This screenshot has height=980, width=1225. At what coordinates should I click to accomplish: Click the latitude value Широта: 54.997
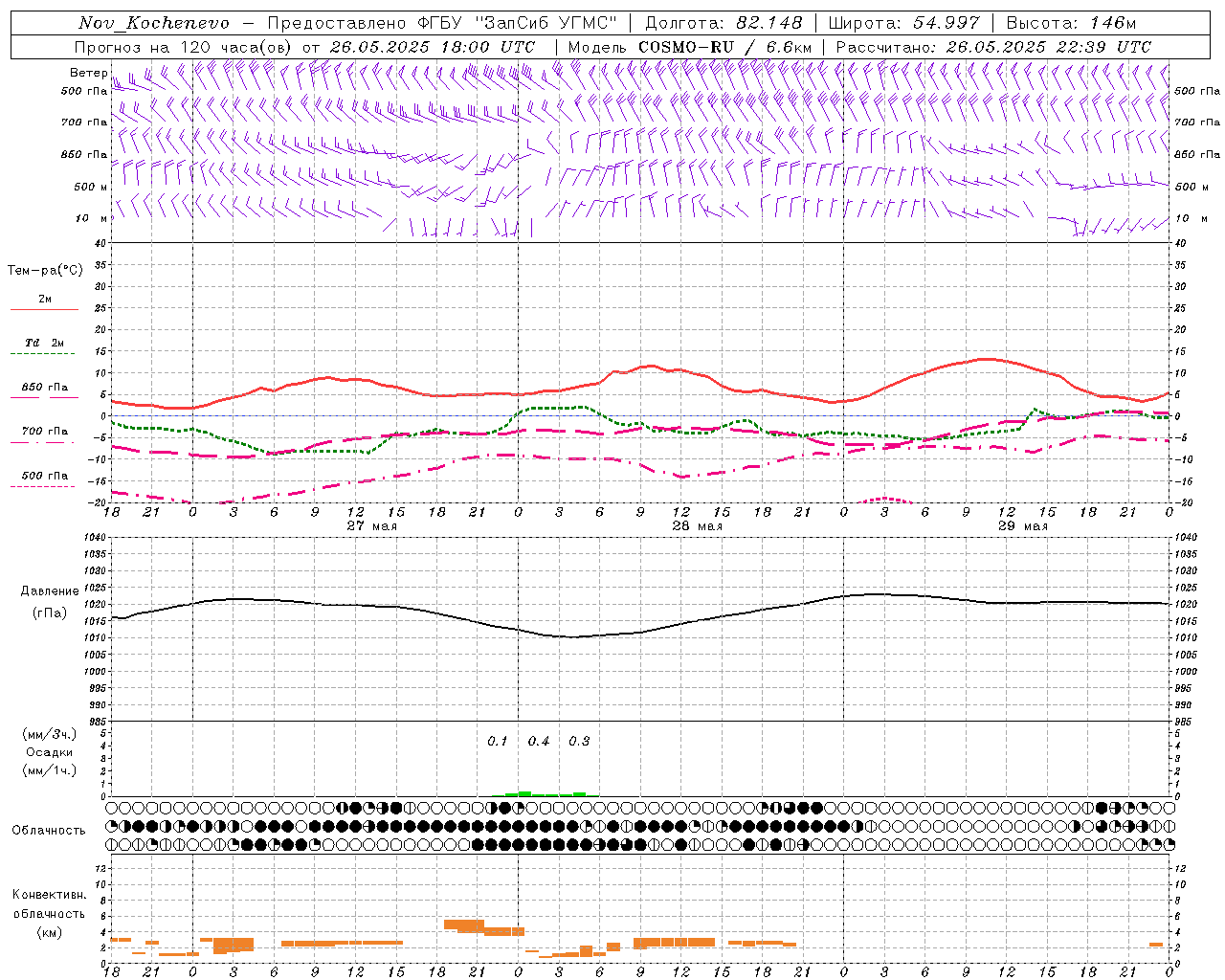904,23
